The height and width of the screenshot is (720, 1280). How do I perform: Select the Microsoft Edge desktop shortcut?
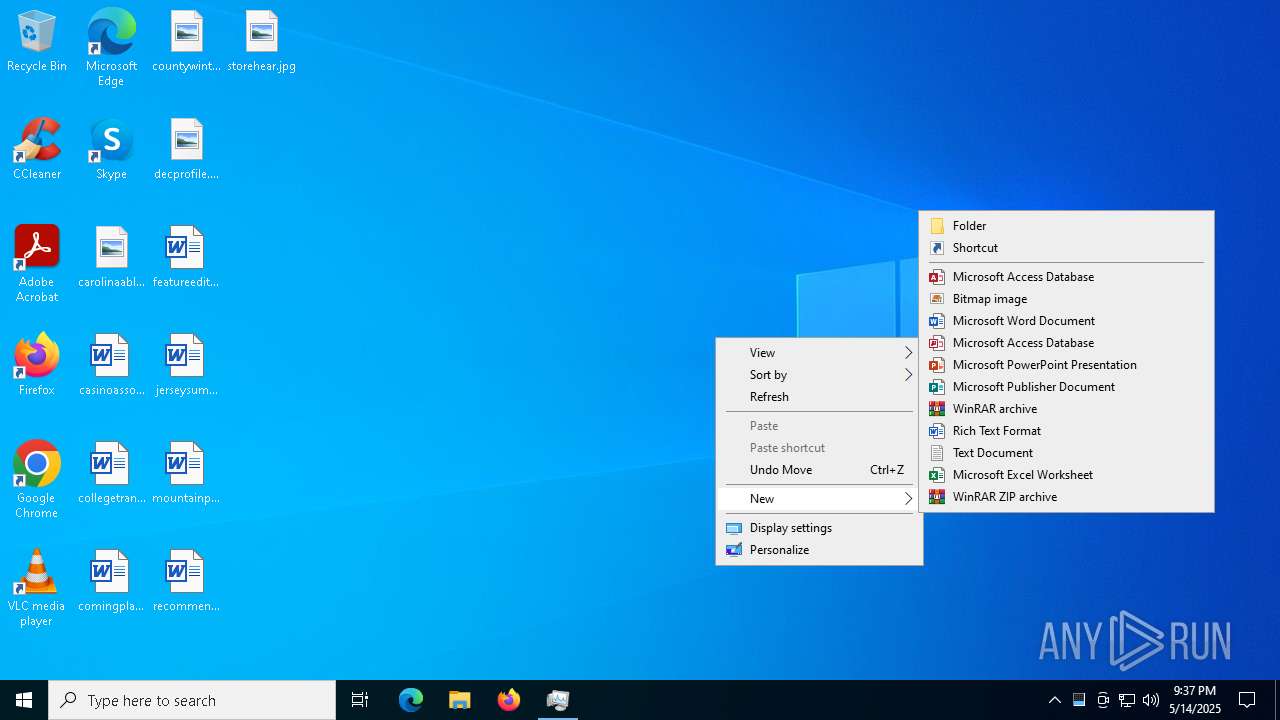111,47
